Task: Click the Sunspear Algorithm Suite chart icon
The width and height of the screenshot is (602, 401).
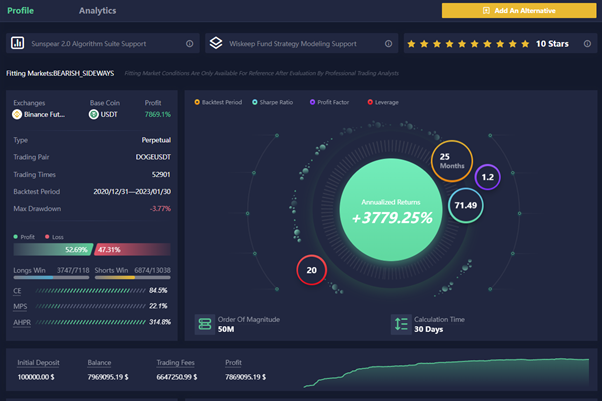Action: (17, 43)
